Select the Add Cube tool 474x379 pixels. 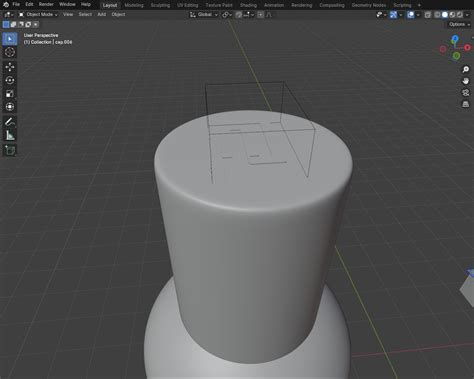point(10,150)
